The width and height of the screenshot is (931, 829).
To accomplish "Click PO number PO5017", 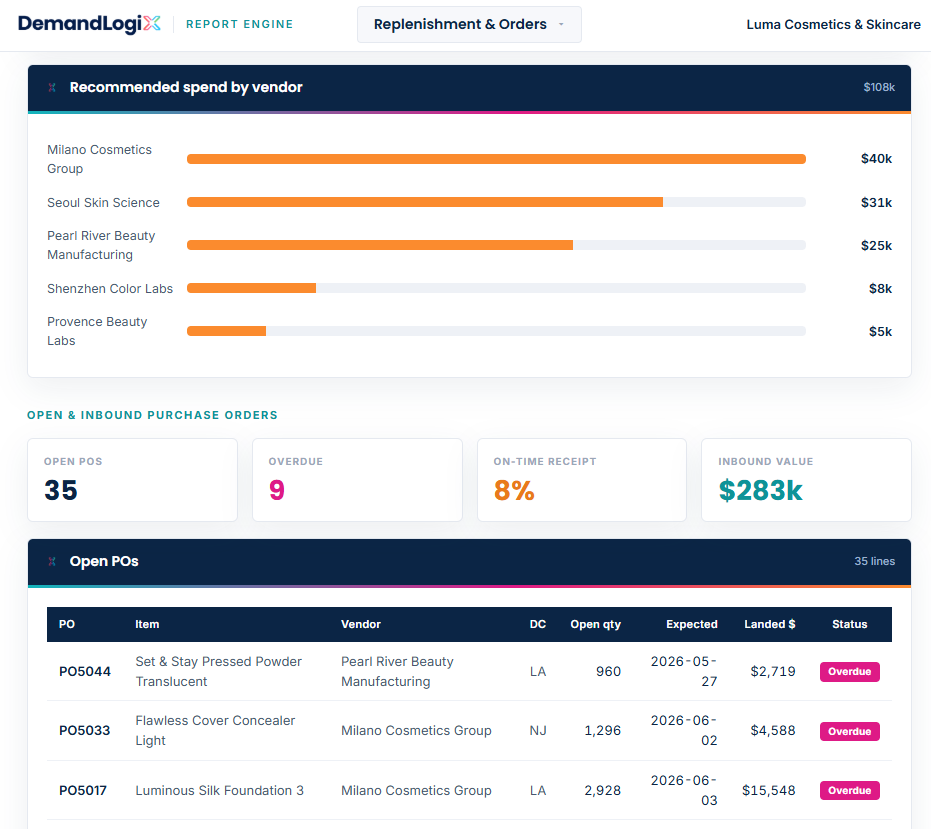I will tap(83, 790).
